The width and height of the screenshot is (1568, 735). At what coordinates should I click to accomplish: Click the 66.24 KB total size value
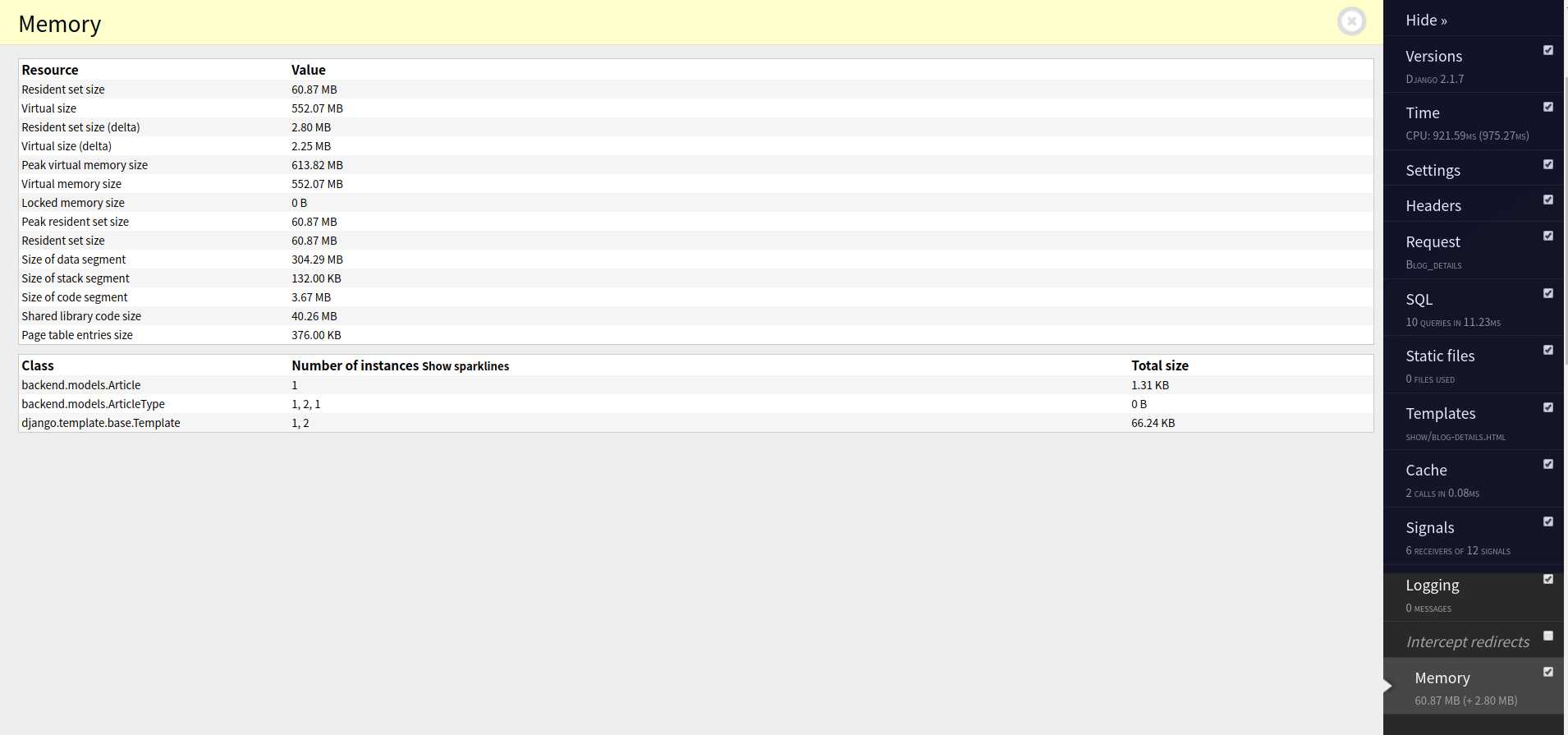tap(1153, 423)
